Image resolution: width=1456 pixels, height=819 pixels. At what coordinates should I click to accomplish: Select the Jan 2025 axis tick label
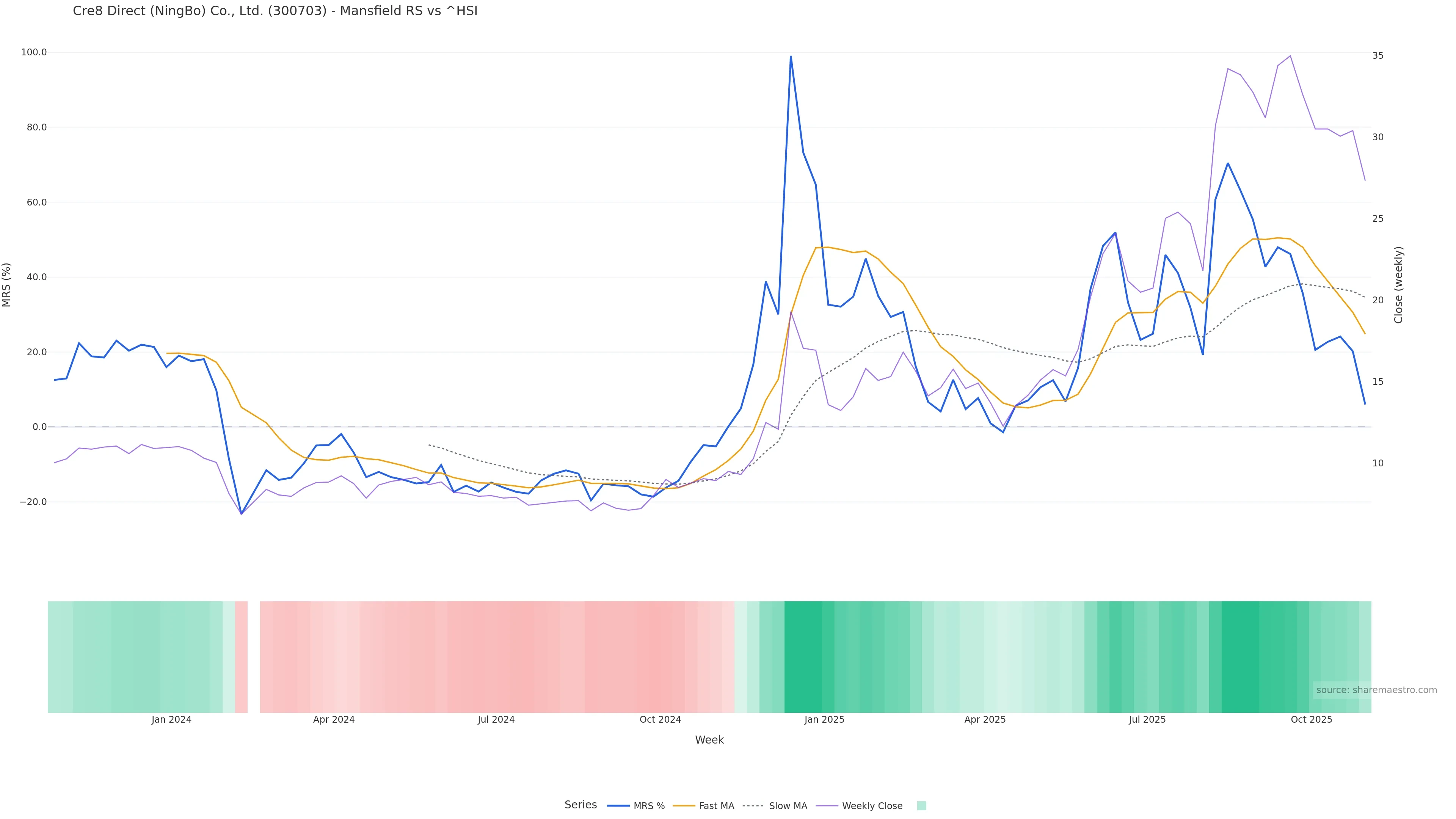824,720
